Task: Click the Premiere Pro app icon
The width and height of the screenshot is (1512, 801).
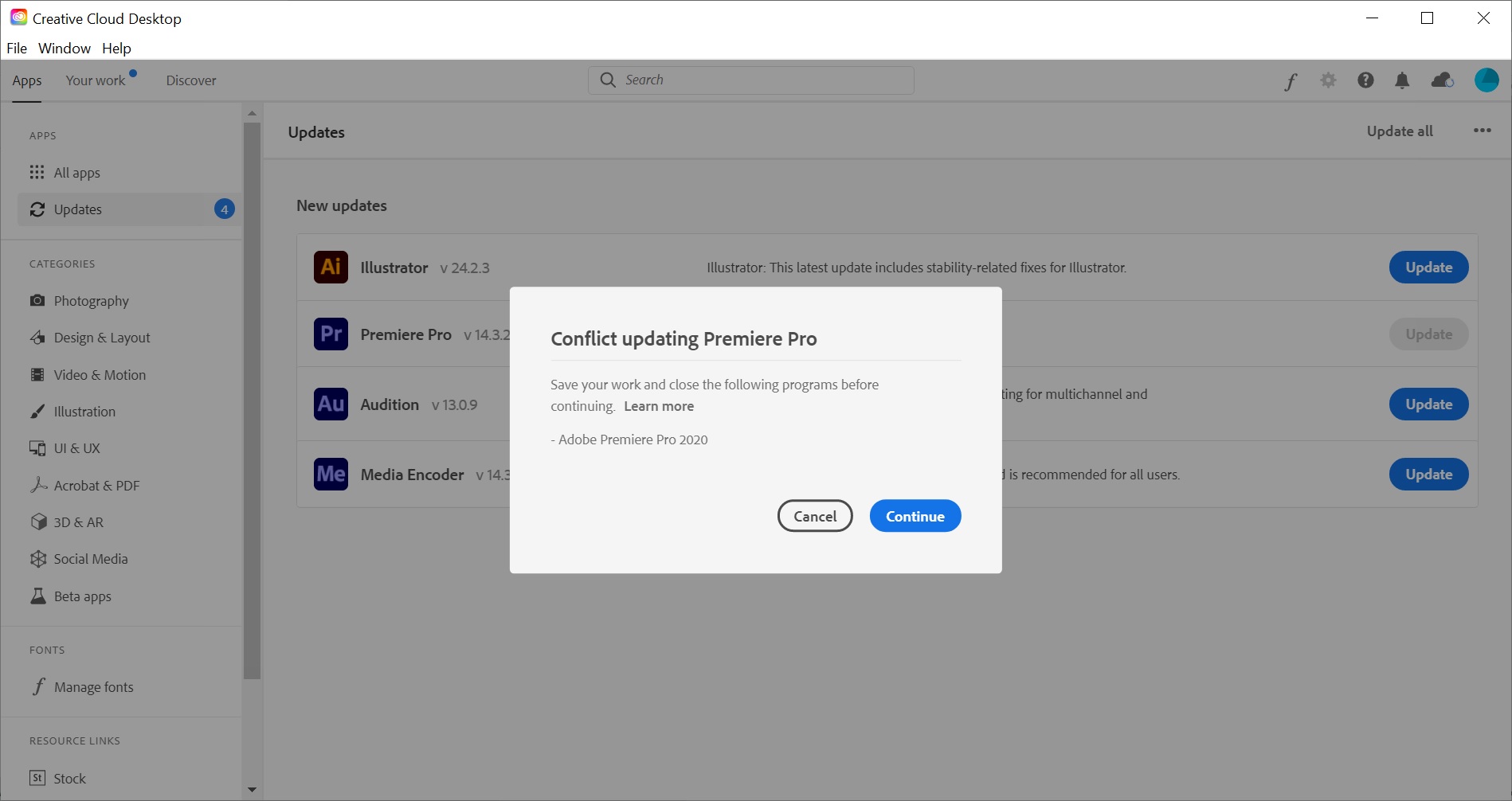Action: pyautogui.click(x=331, y=334)
